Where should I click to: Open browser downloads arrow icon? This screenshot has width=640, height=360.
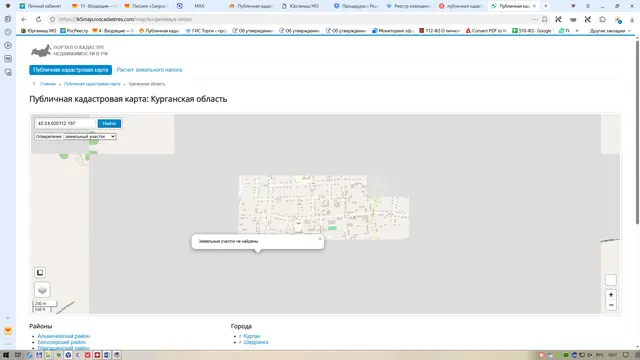pos(632,19)
